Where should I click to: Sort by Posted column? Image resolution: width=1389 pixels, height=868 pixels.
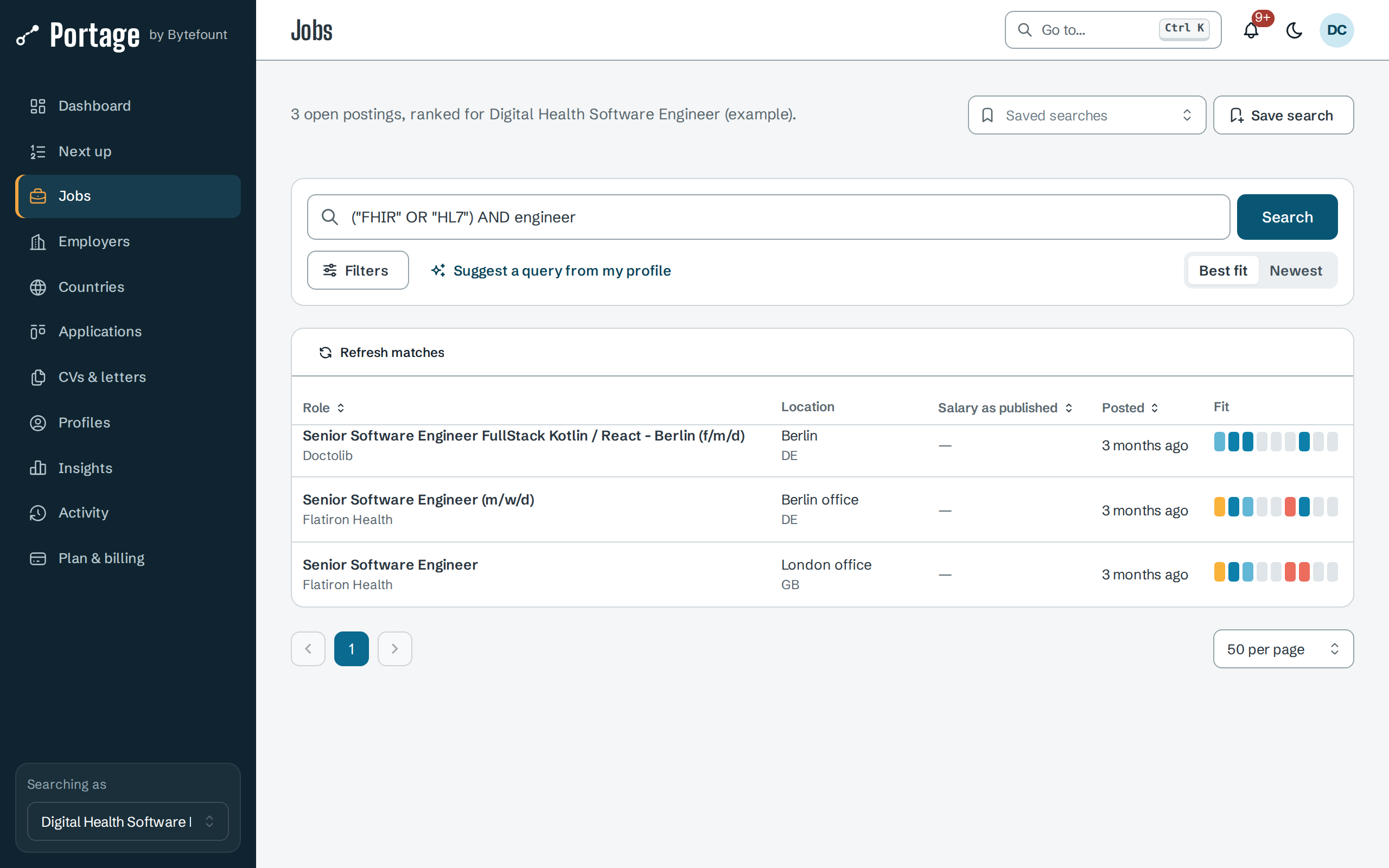click(x=1130, y=407)
